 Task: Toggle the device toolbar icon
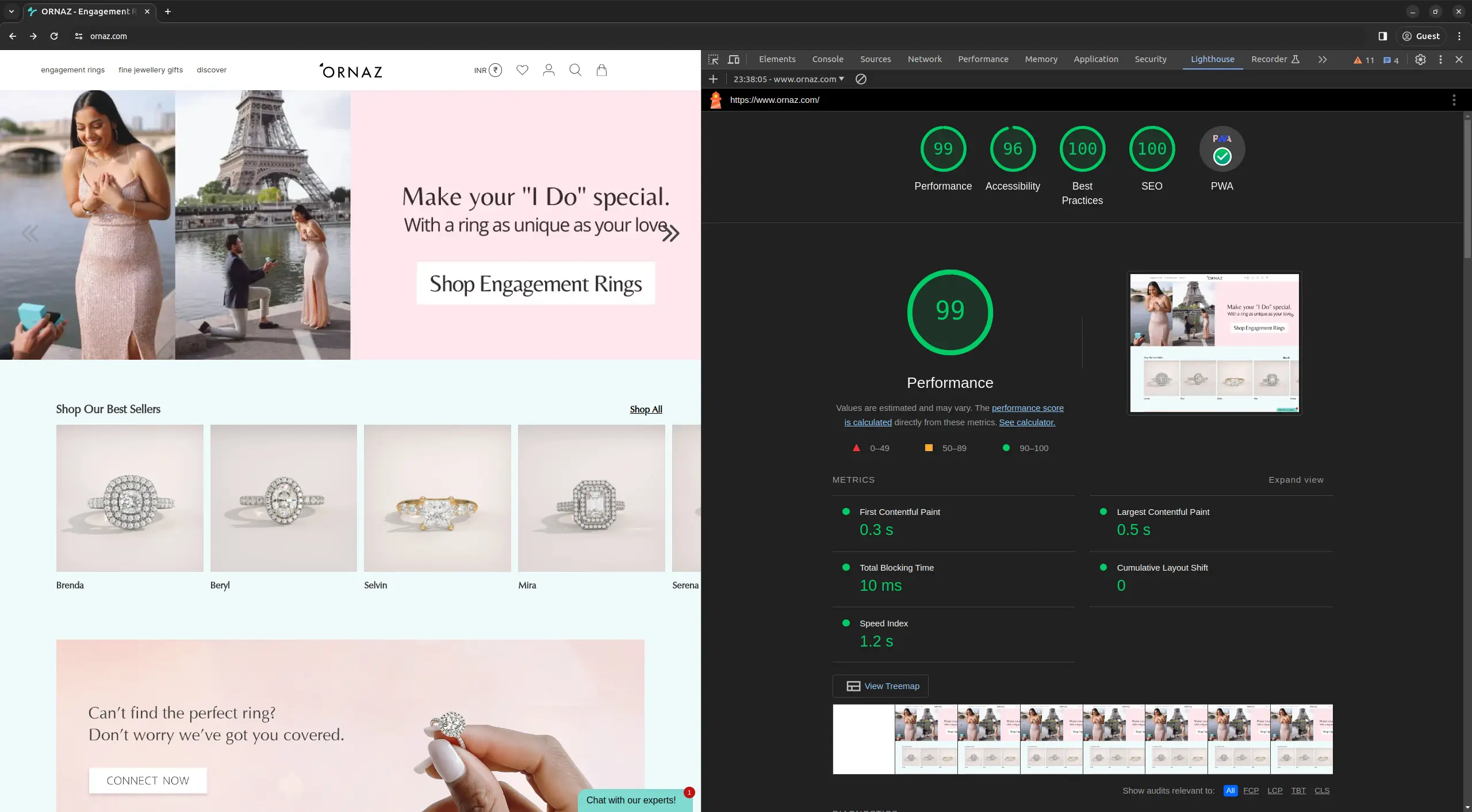pyautogui.click(x=734, y=59)
